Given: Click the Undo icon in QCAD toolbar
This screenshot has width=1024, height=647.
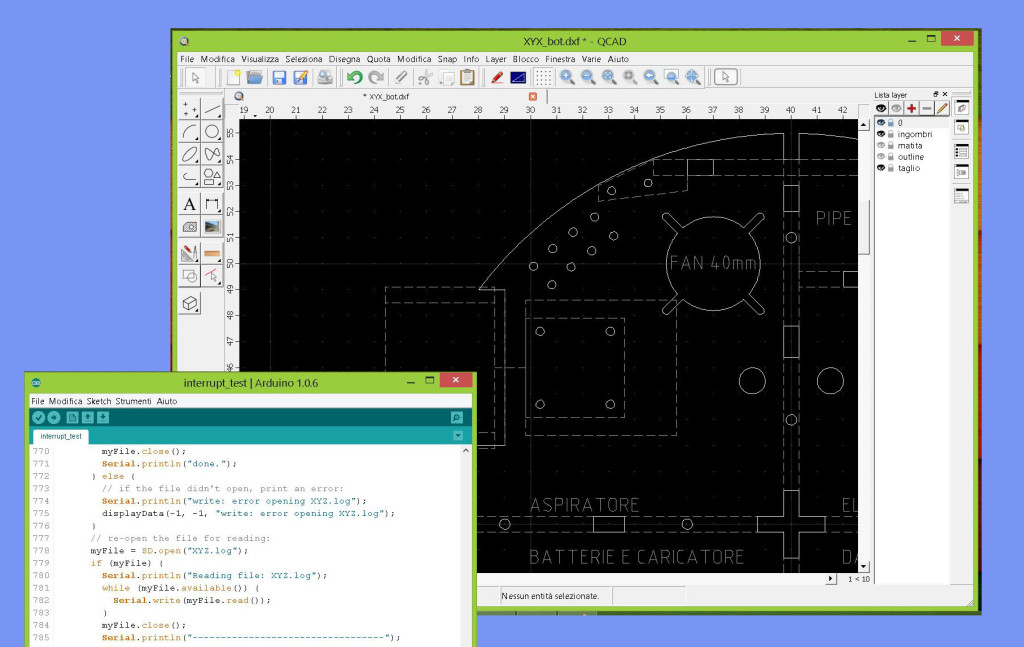Looking at the screenshot, I should tap(355, 78).
